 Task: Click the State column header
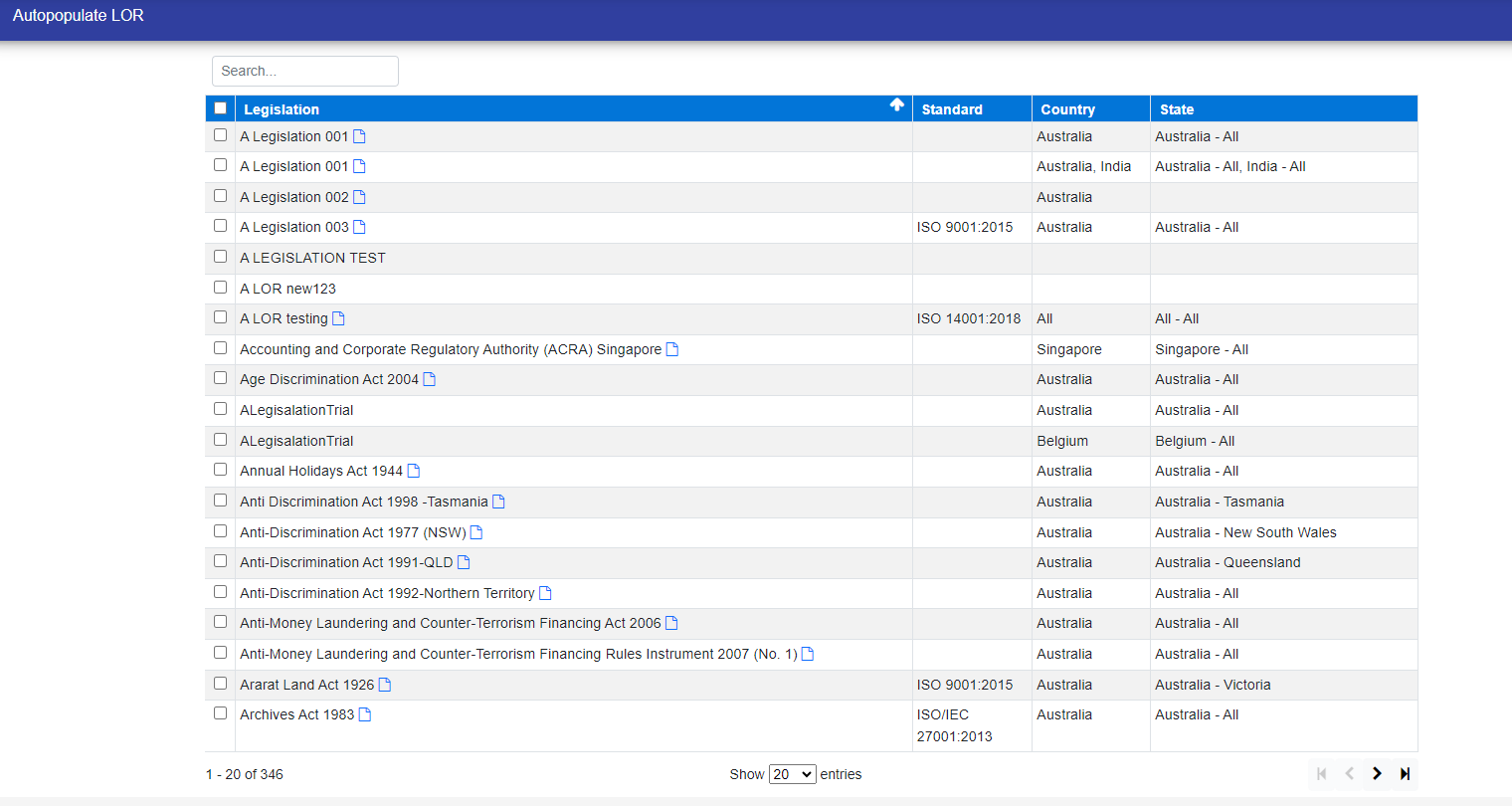(1177, 109)
